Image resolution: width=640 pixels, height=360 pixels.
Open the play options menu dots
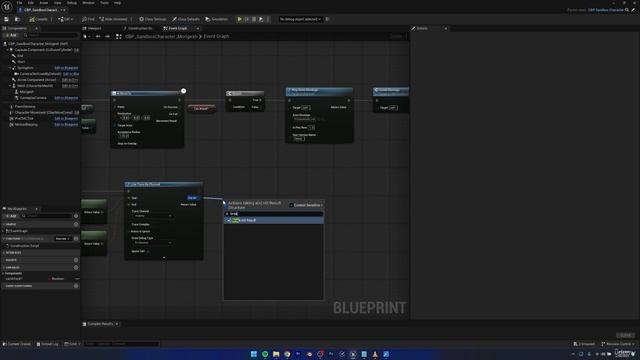click(268, 19)
